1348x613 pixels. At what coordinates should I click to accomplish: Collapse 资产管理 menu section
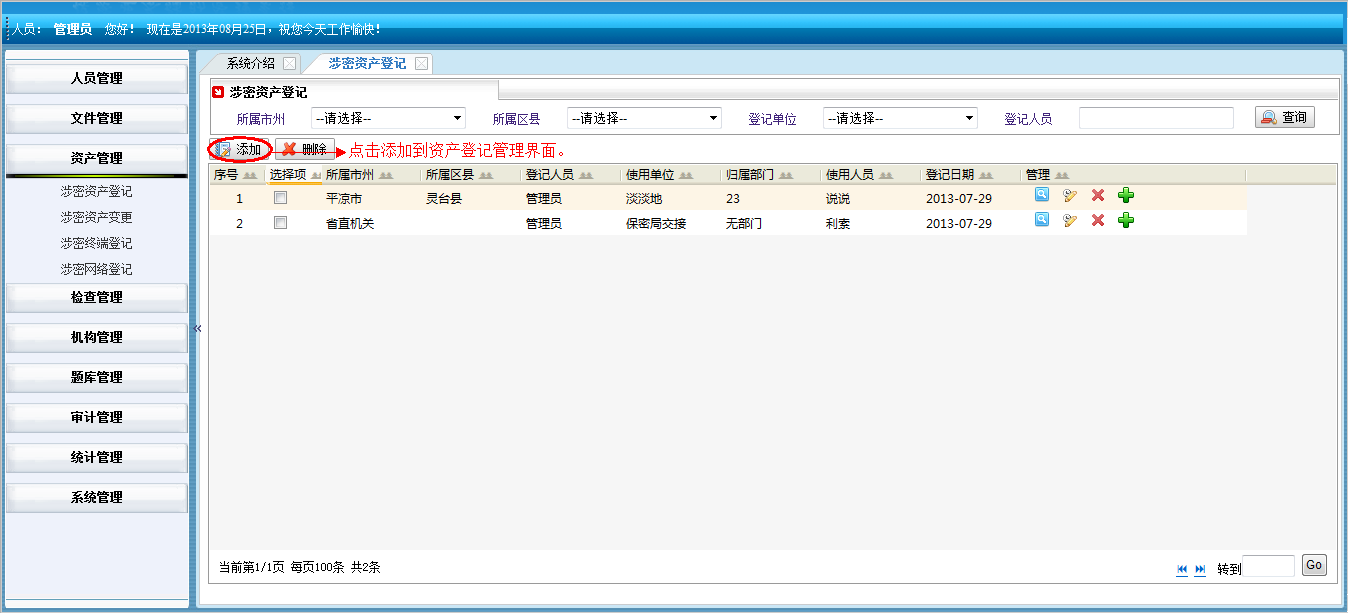97,158
